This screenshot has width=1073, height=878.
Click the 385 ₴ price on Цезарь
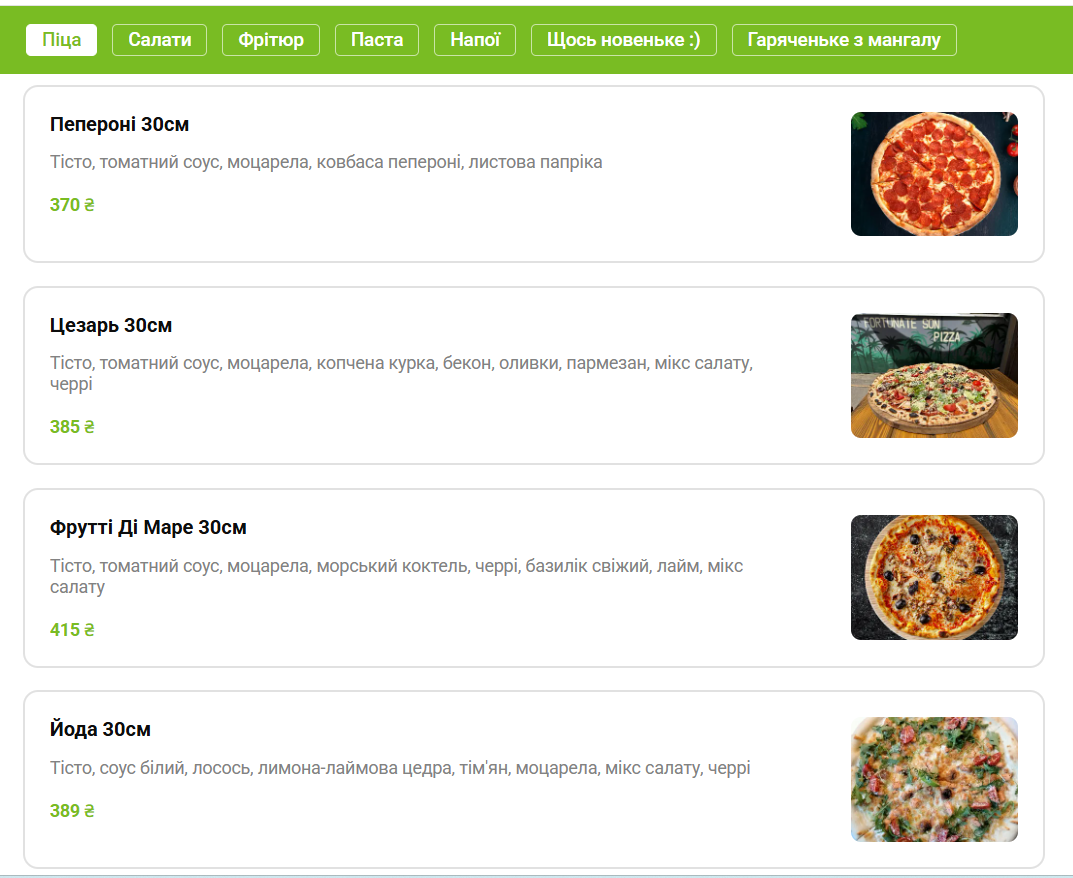pos(71,426)
